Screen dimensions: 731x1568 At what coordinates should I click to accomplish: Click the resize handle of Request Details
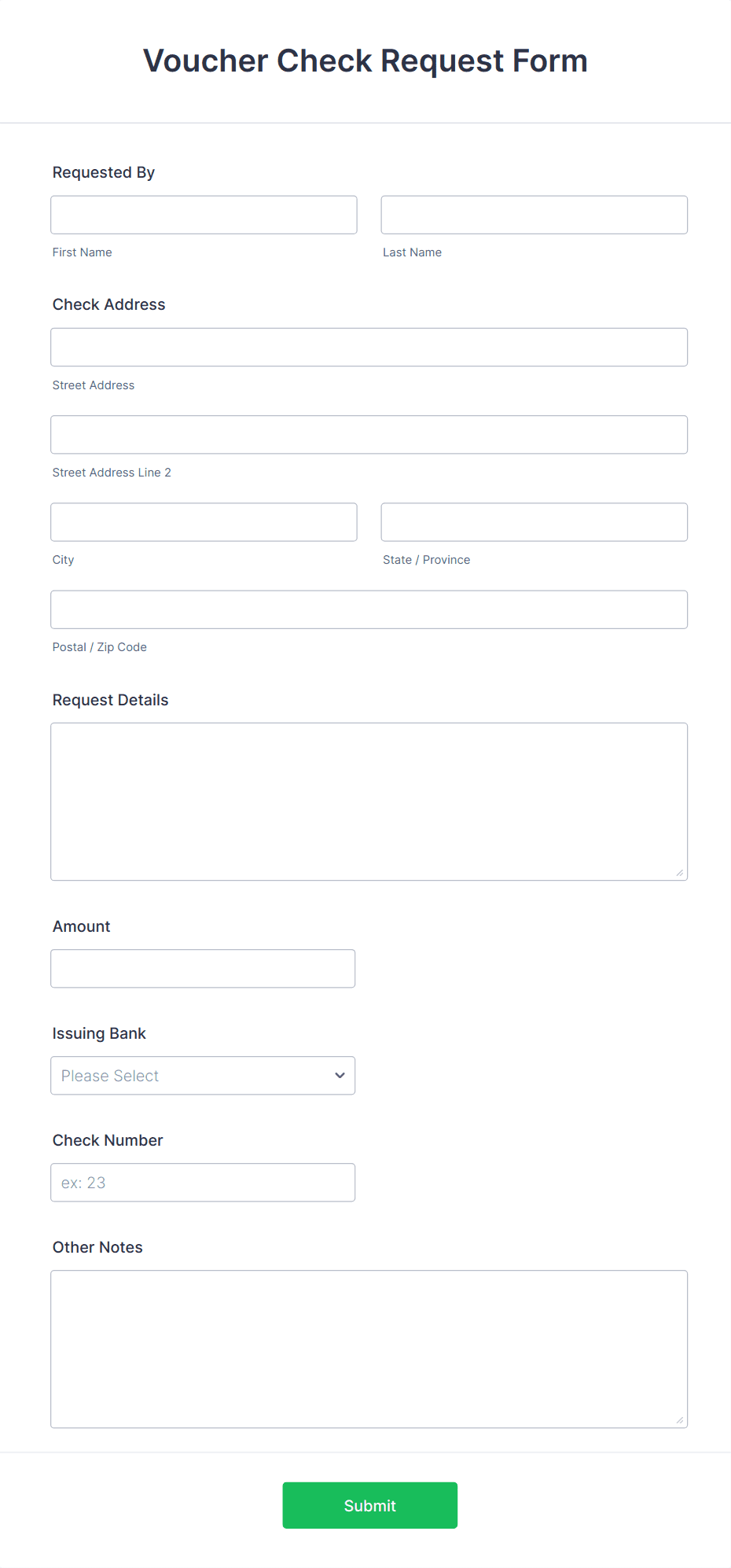(x=680, y=871)
